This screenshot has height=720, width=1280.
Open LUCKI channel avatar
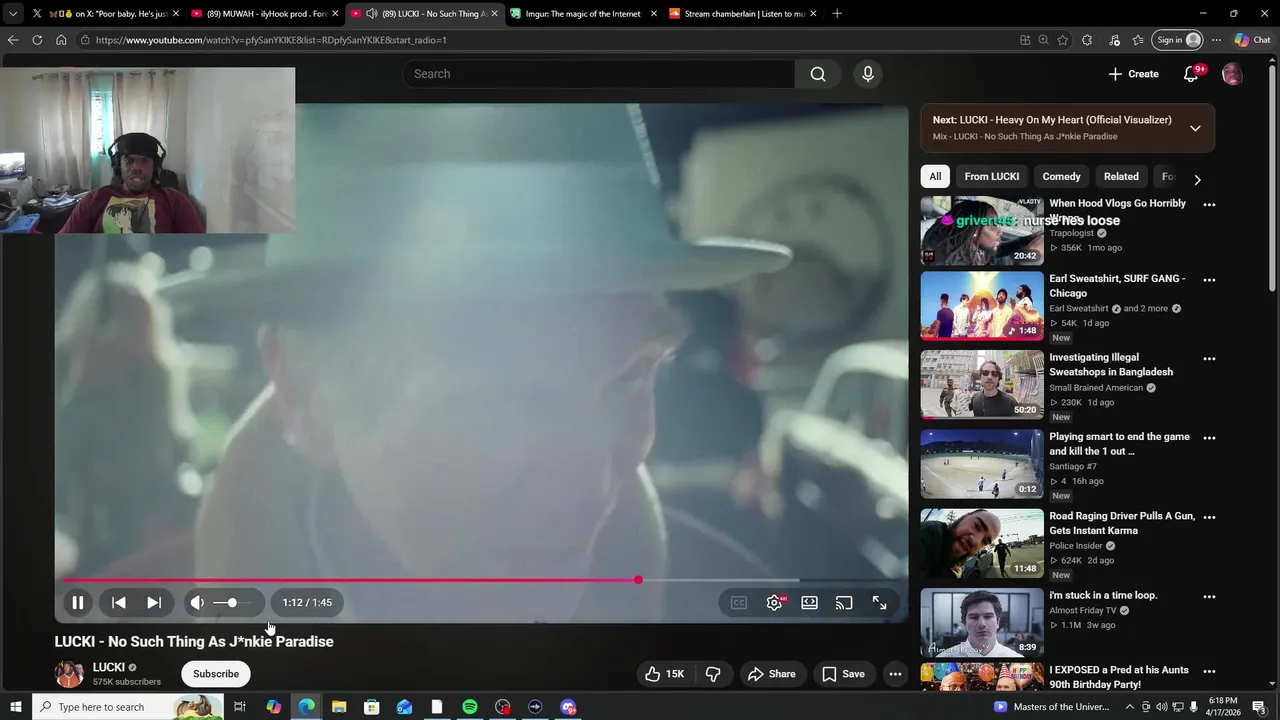click(69, 674)
